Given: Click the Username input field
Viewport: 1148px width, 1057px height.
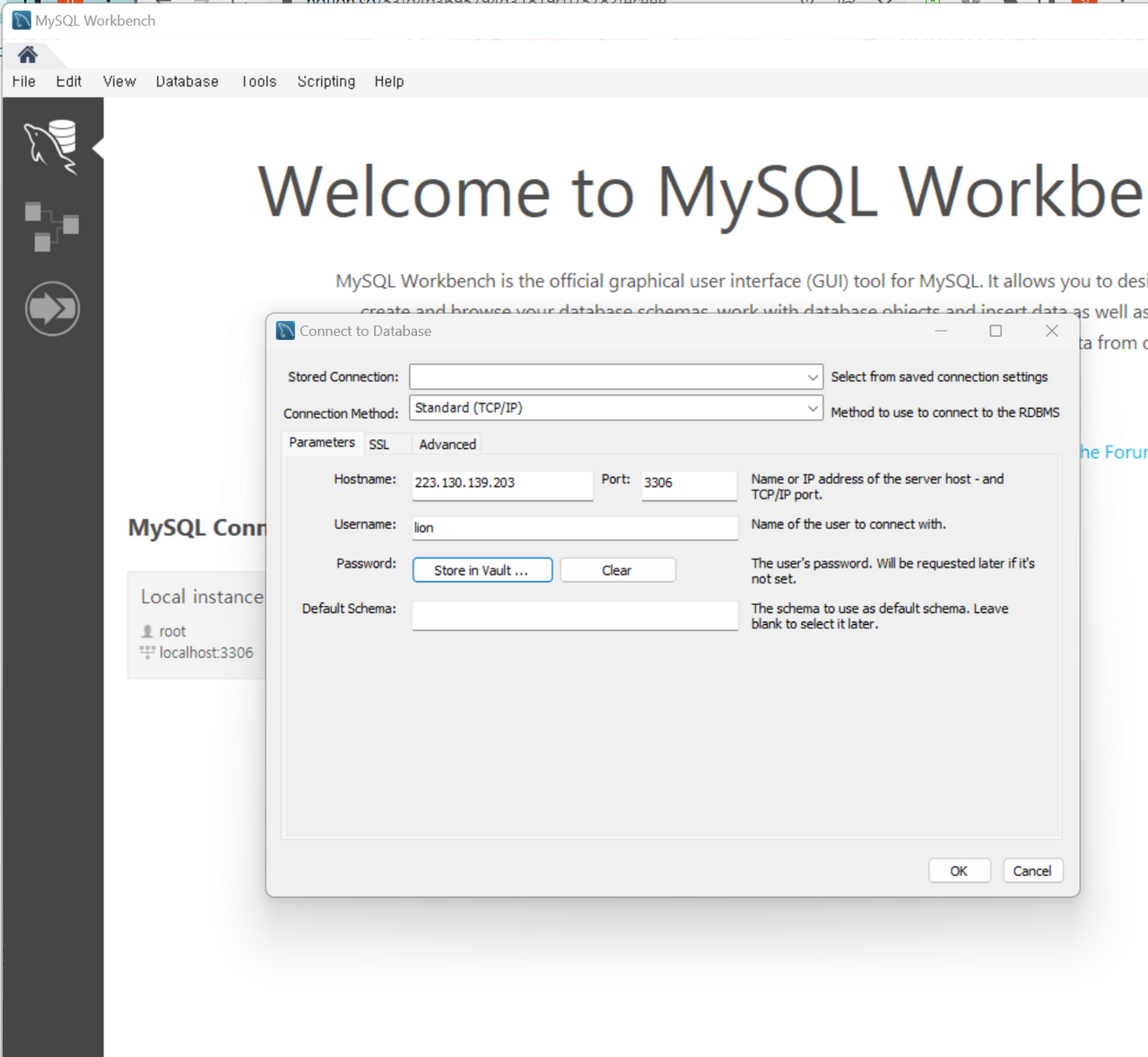Looking at the screenshot, I should (575, 528).
